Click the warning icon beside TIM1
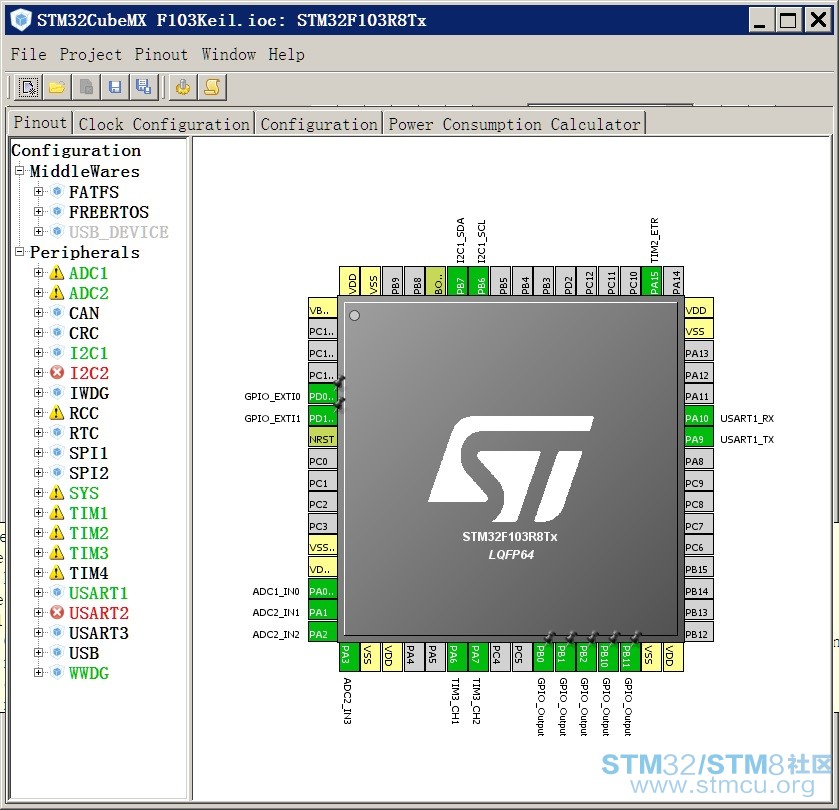 coord(57,513)
